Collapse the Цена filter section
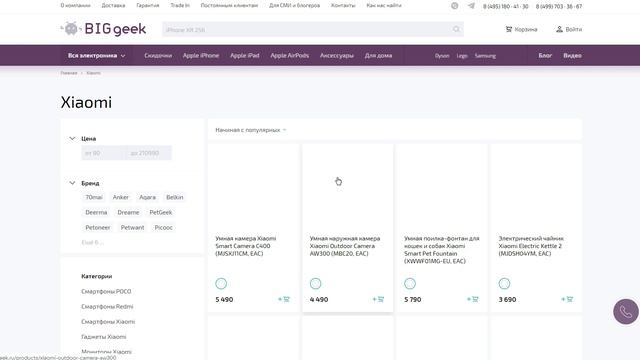Viewport: 640px width, 360px height. pyautogui.click(x=72, y=138)
